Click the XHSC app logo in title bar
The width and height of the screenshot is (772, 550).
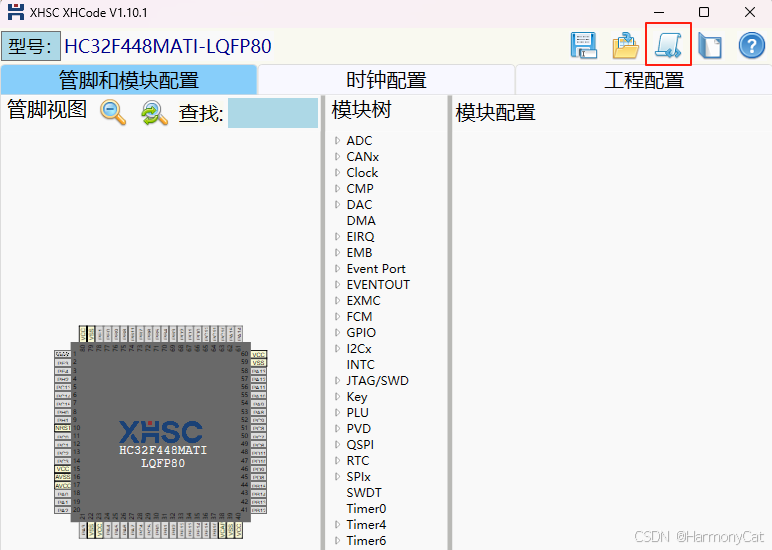coord(16,12)
